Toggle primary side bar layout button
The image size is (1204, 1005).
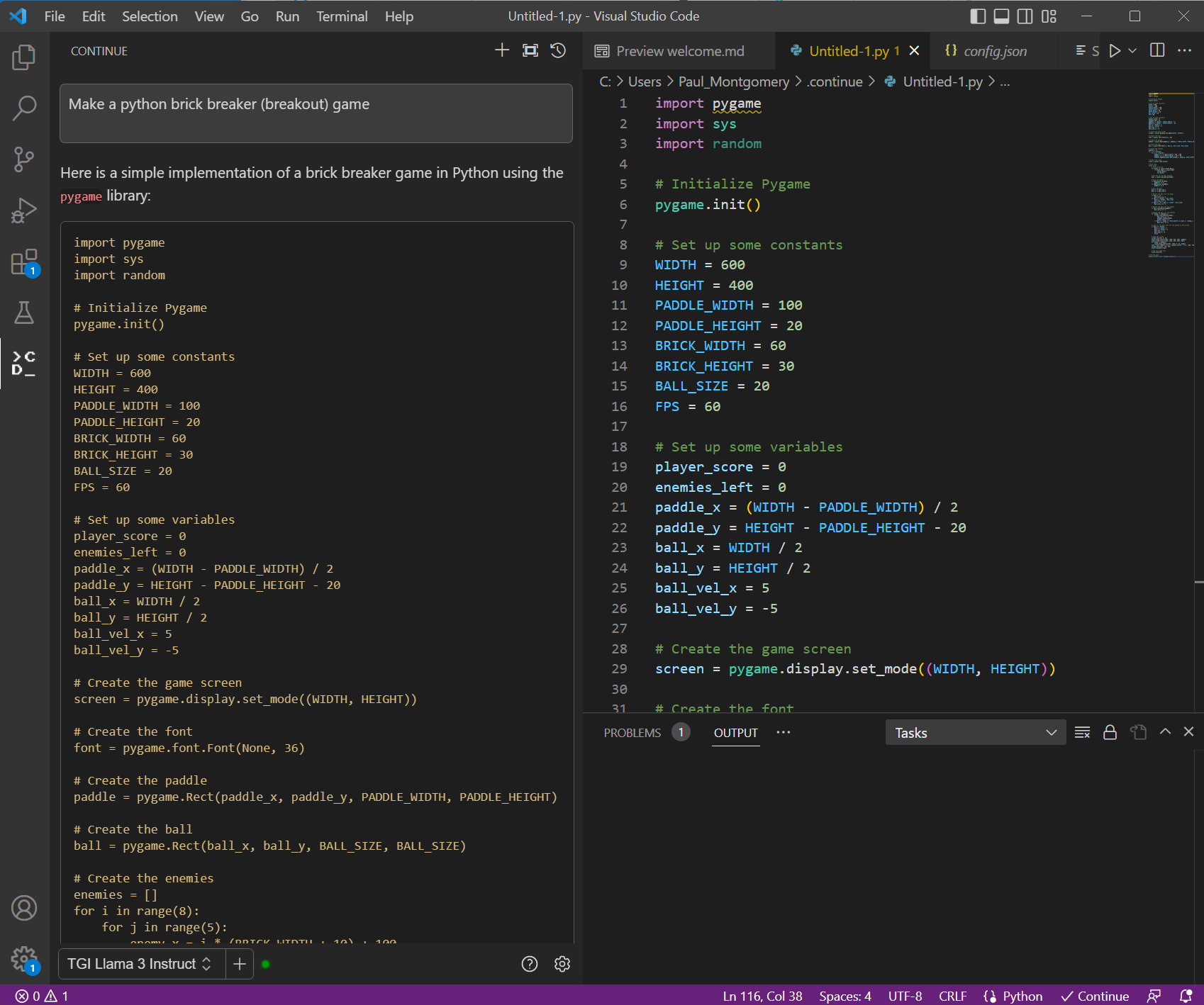click(x=978, y=16)
